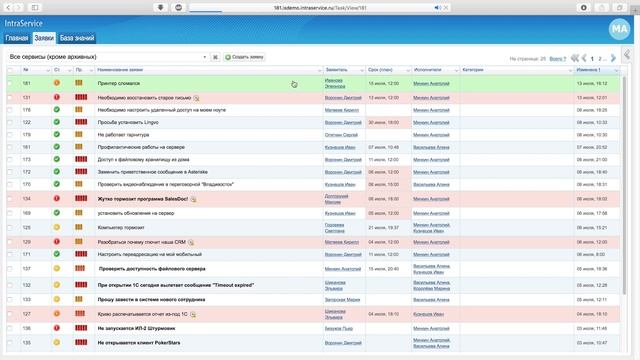Select checkbox of 'Просьба установить Lingvo' row

tap(10, 122)
